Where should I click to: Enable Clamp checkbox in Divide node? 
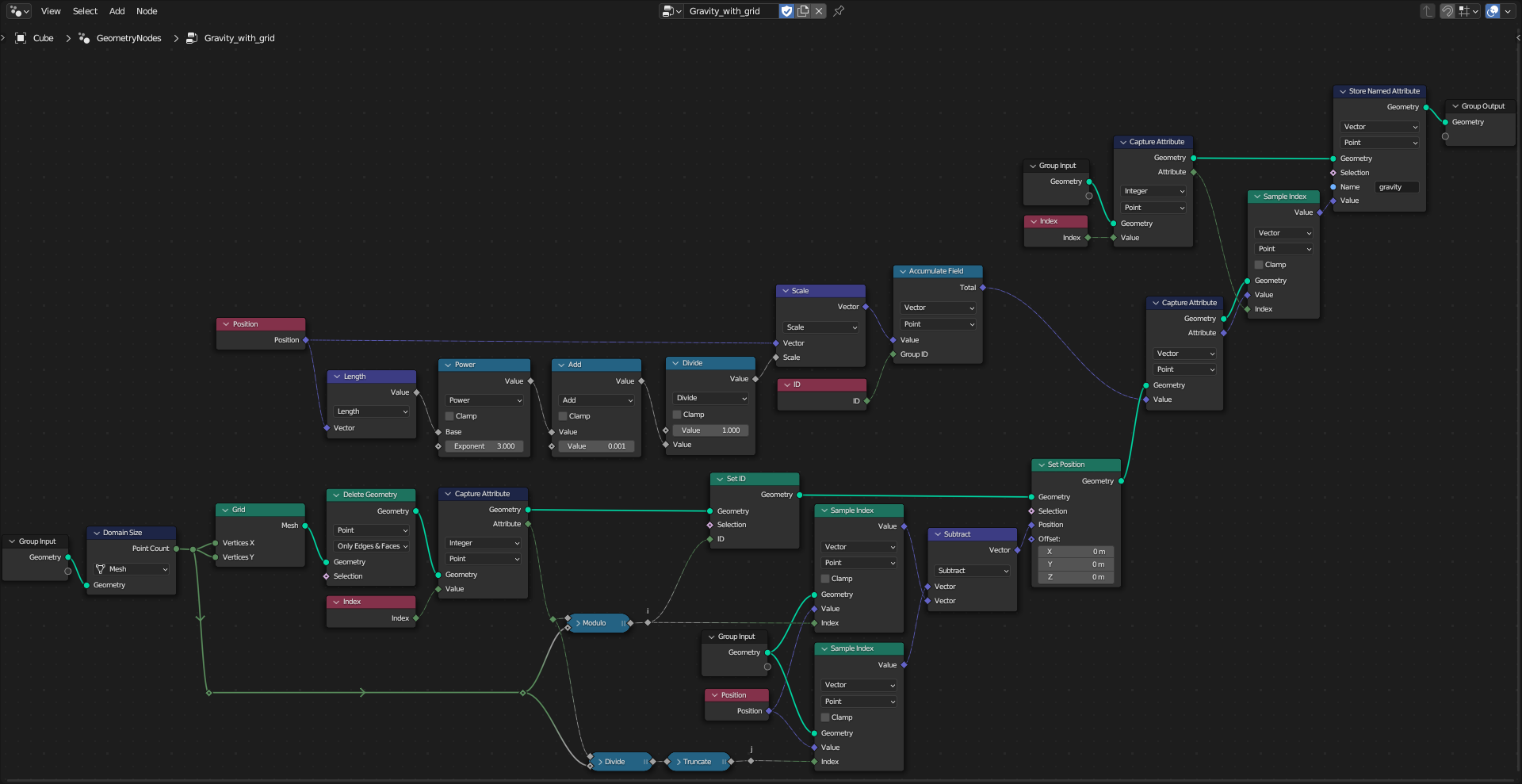[x=677, y=415]
